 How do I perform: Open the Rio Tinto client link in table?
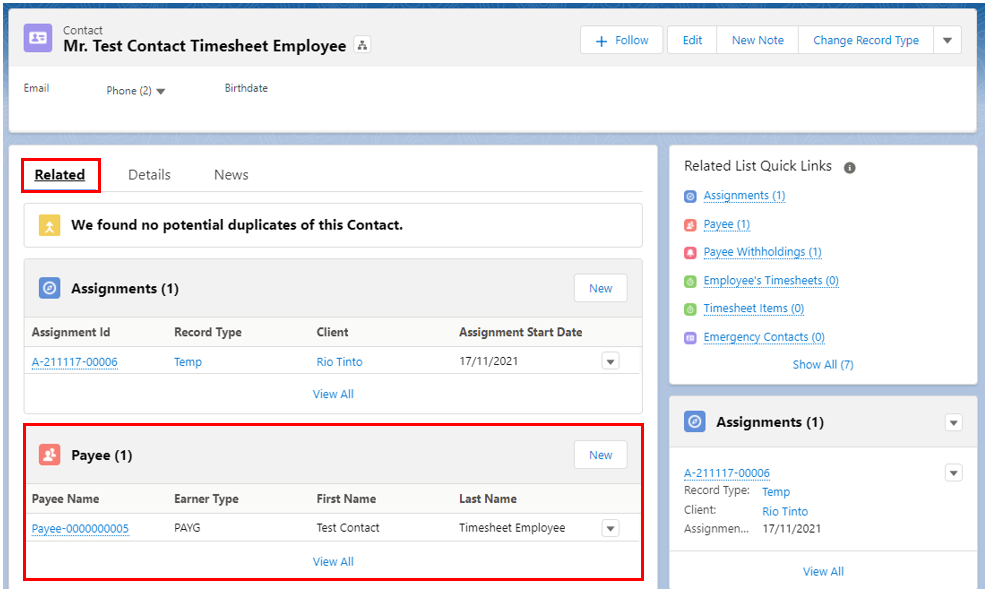339,362
